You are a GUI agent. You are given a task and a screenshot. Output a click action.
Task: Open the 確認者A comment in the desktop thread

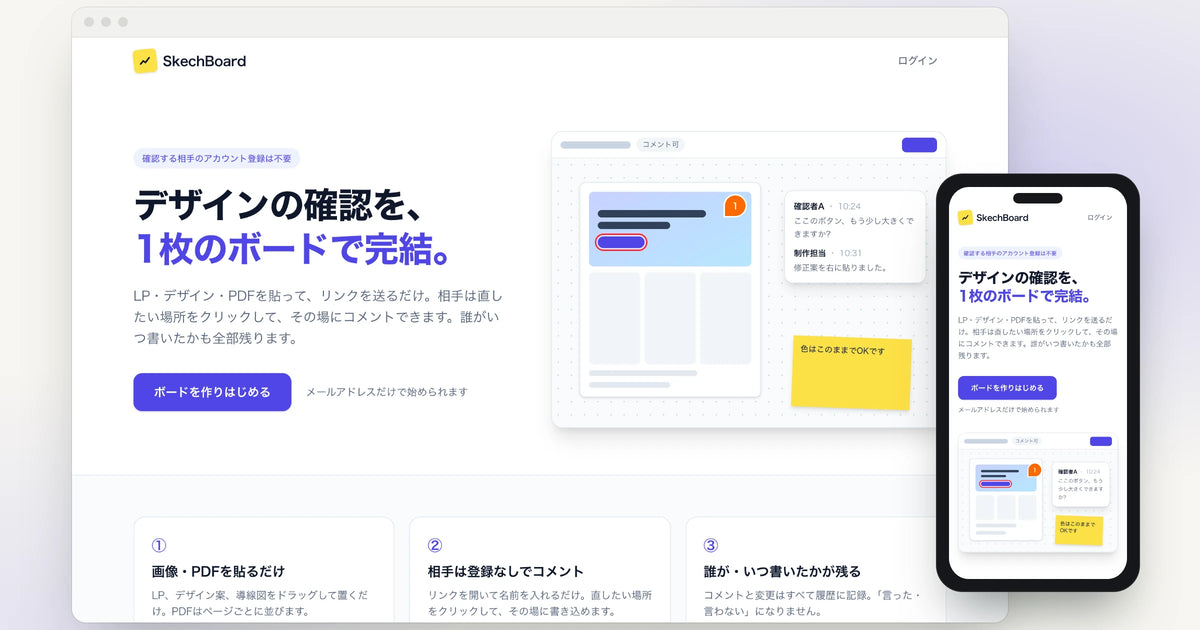854,219
